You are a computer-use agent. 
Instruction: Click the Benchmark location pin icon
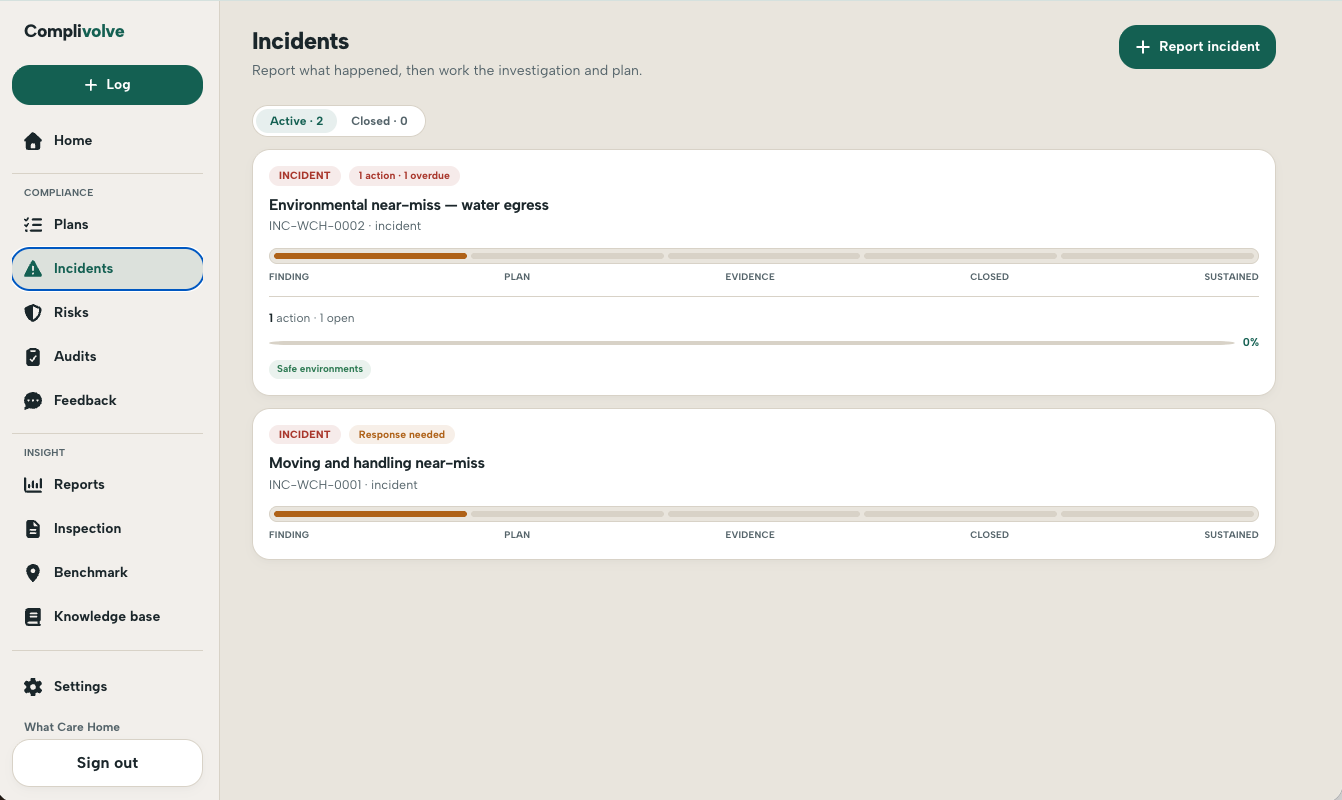pos(33,573)
